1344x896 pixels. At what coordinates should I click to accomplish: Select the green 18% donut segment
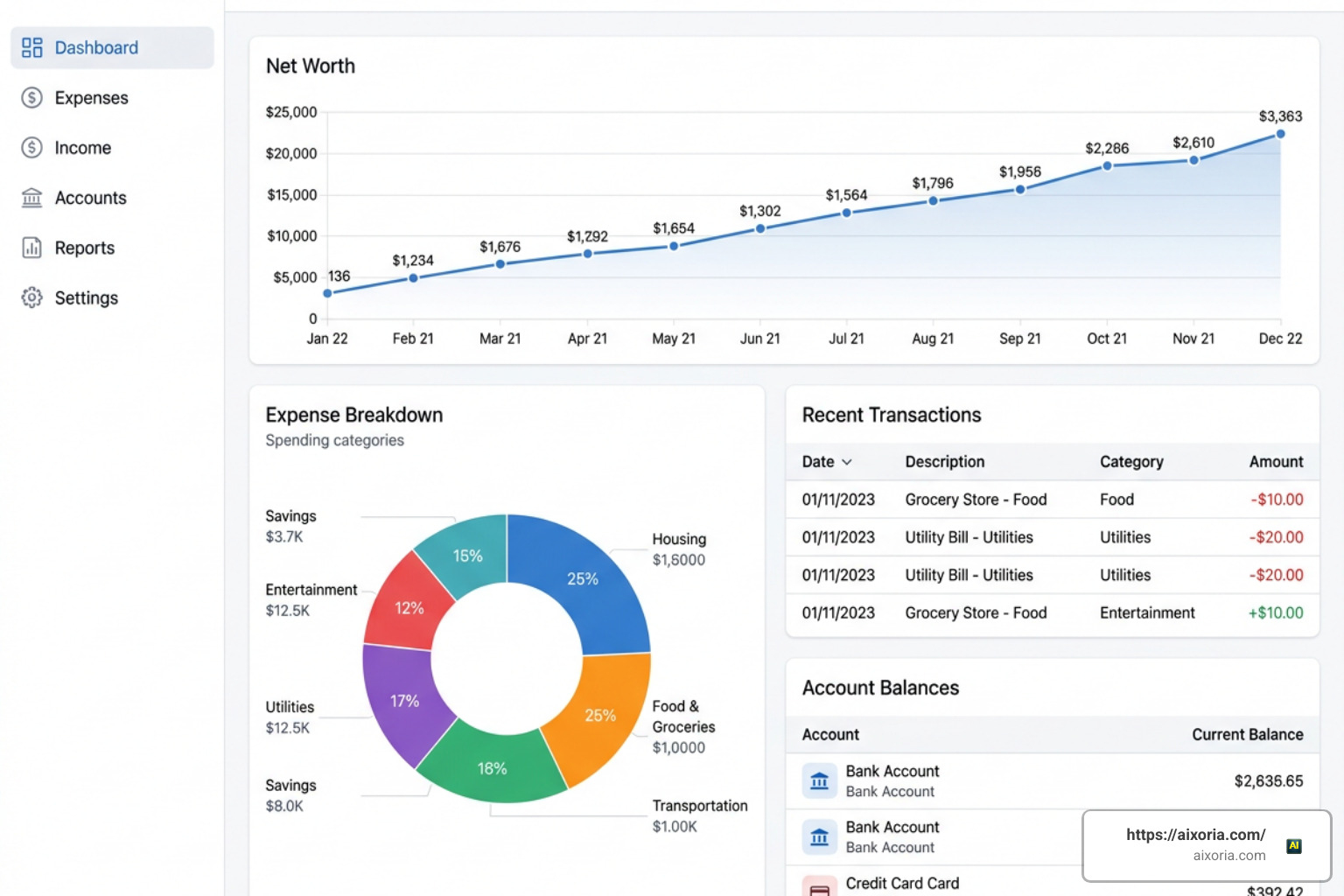(492, 767)
